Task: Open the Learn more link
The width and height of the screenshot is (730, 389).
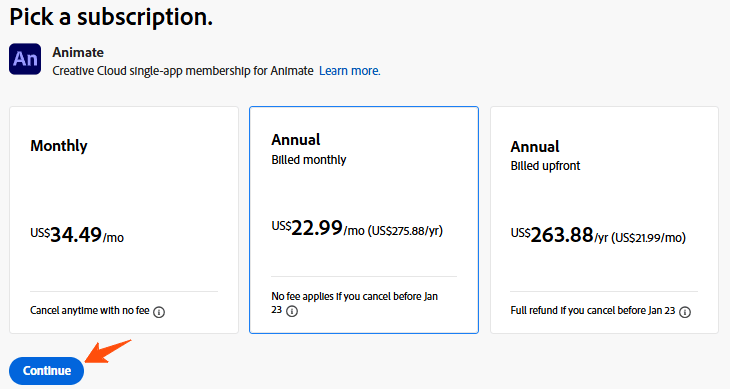Action: tap(350, 71)
